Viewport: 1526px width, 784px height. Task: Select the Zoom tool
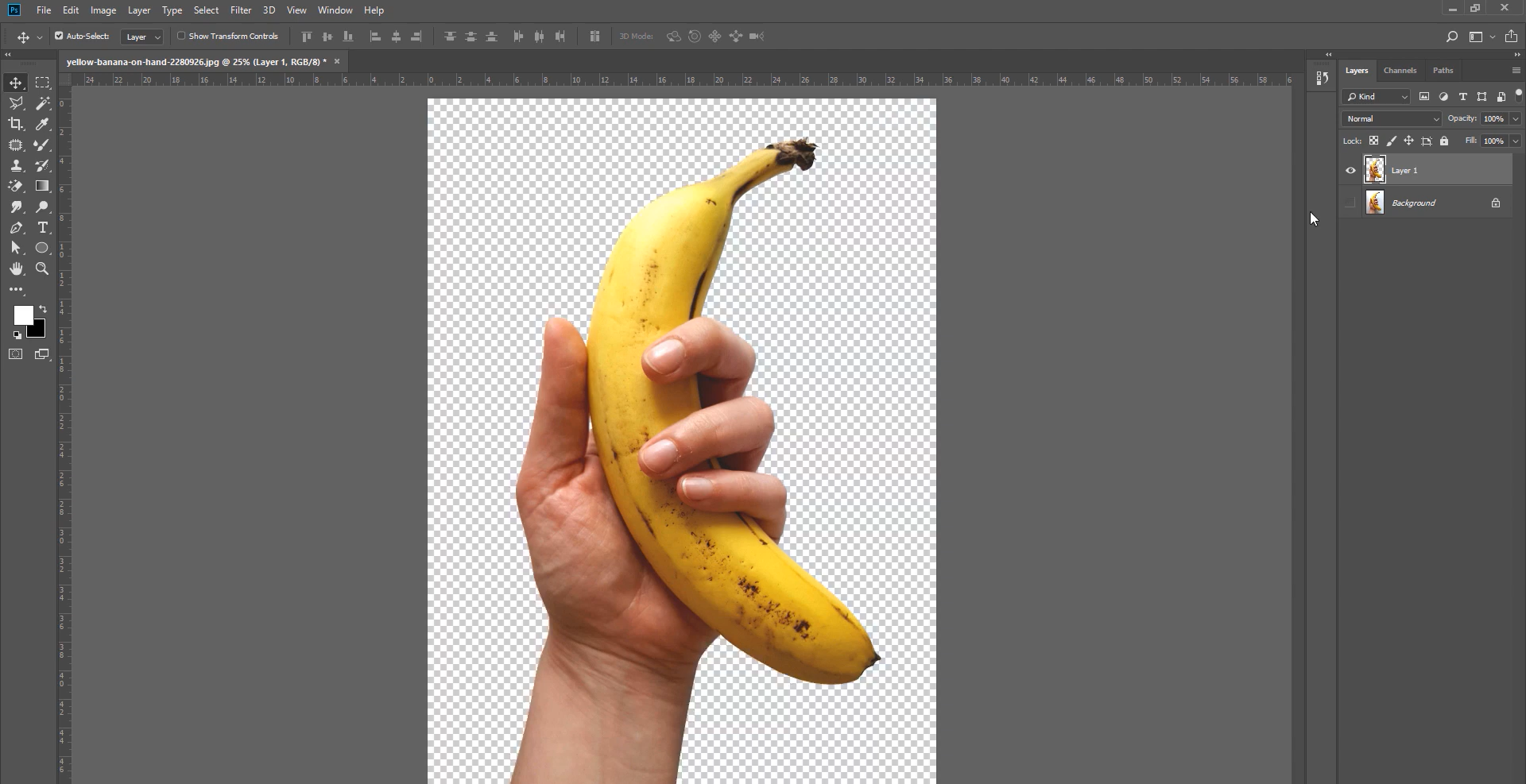[42, 268]
